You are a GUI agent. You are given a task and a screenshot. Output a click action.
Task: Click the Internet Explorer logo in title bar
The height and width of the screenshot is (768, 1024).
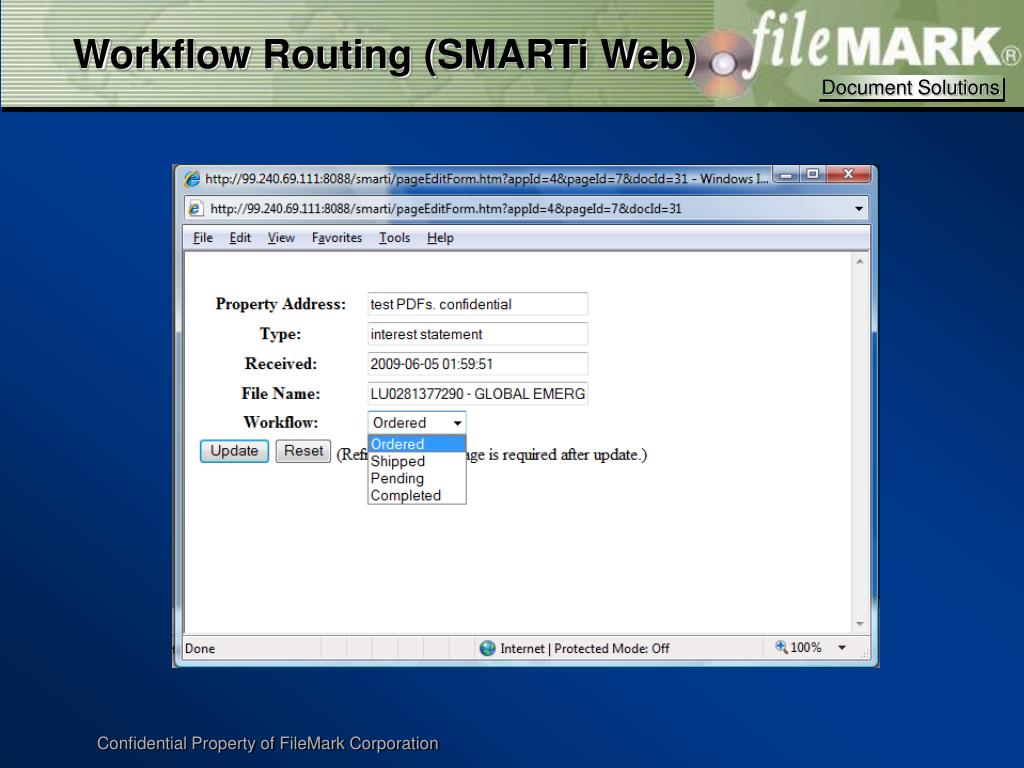(x=192, y=178)
